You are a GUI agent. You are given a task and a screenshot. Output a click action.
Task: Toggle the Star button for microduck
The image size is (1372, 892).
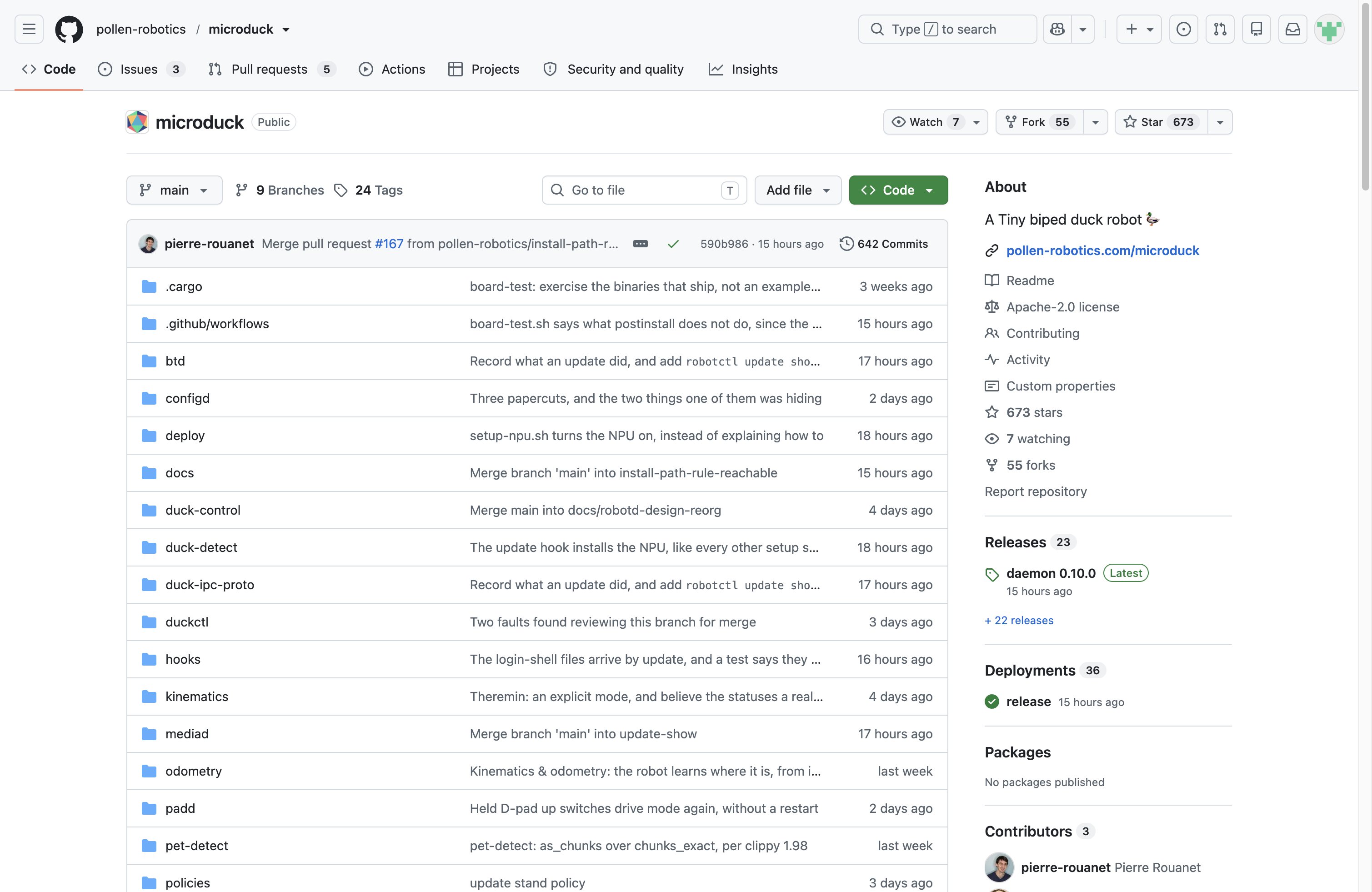[1161, 122]
